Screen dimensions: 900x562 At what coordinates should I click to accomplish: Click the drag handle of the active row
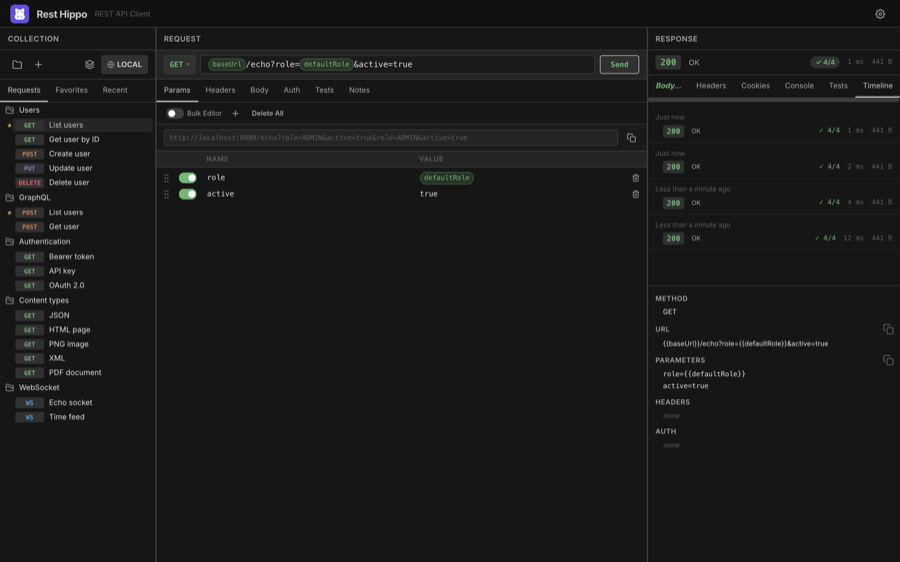tap(166, 194)
